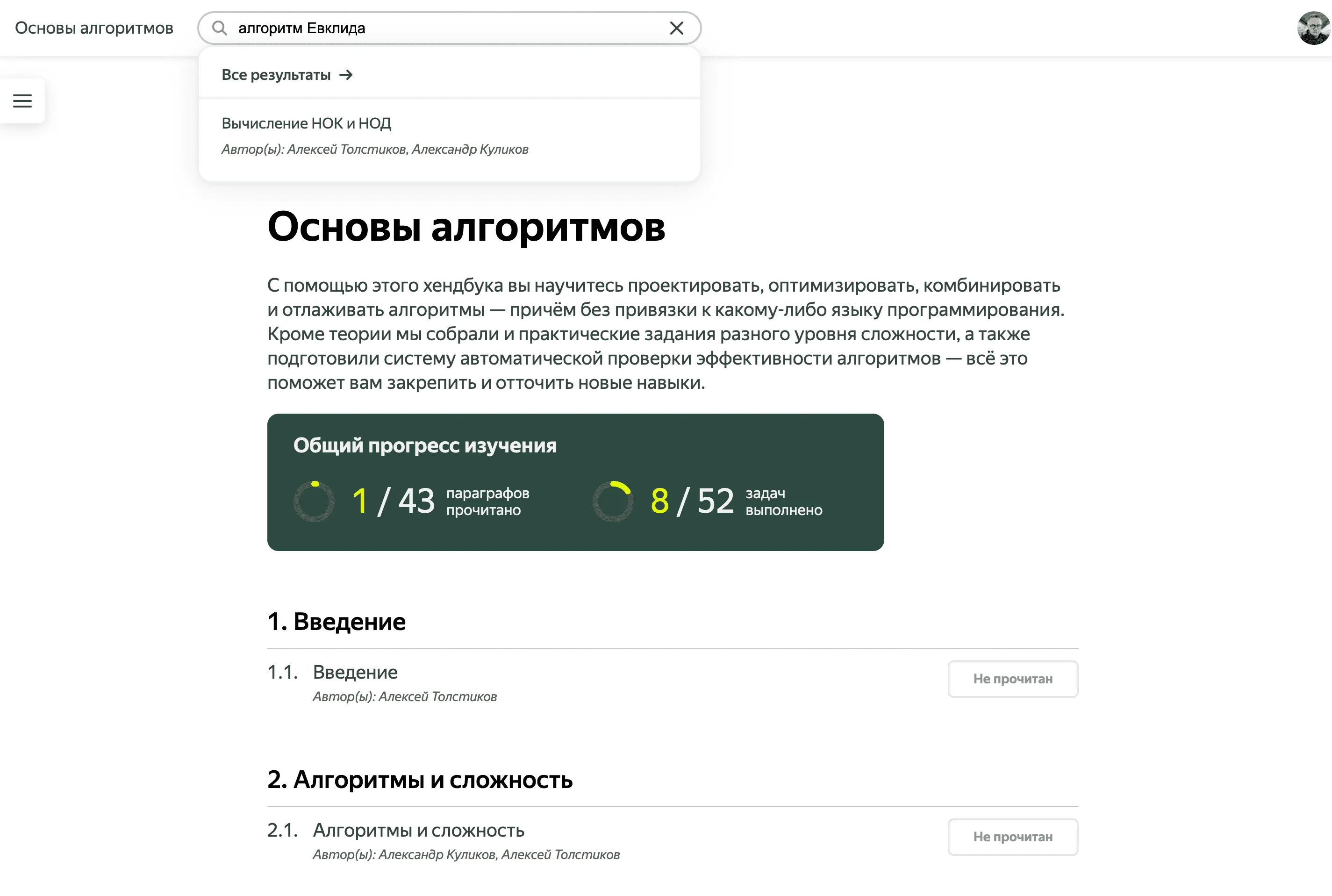Clear the search field with X
This screenshot has height=896, width=1332.
676,28
